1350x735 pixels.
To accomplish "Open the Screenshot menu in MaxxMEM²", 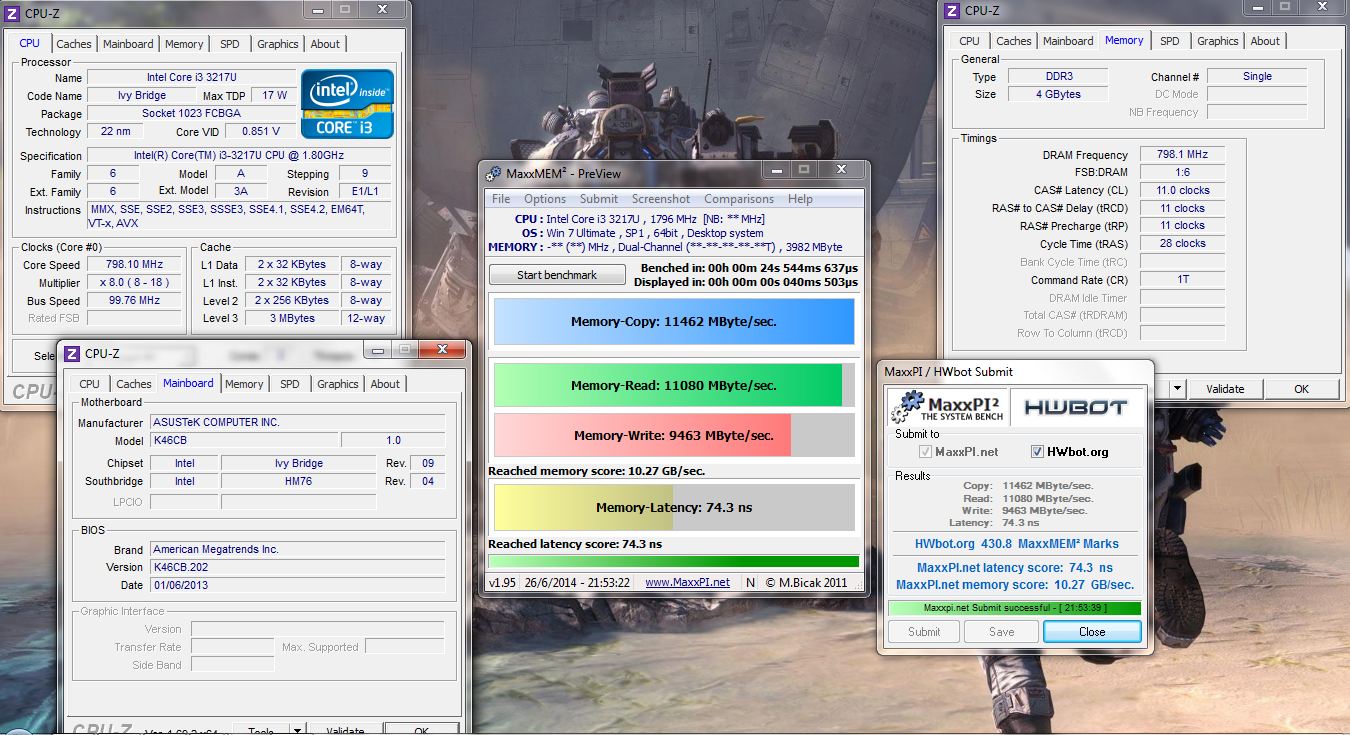I will point(661,199).
